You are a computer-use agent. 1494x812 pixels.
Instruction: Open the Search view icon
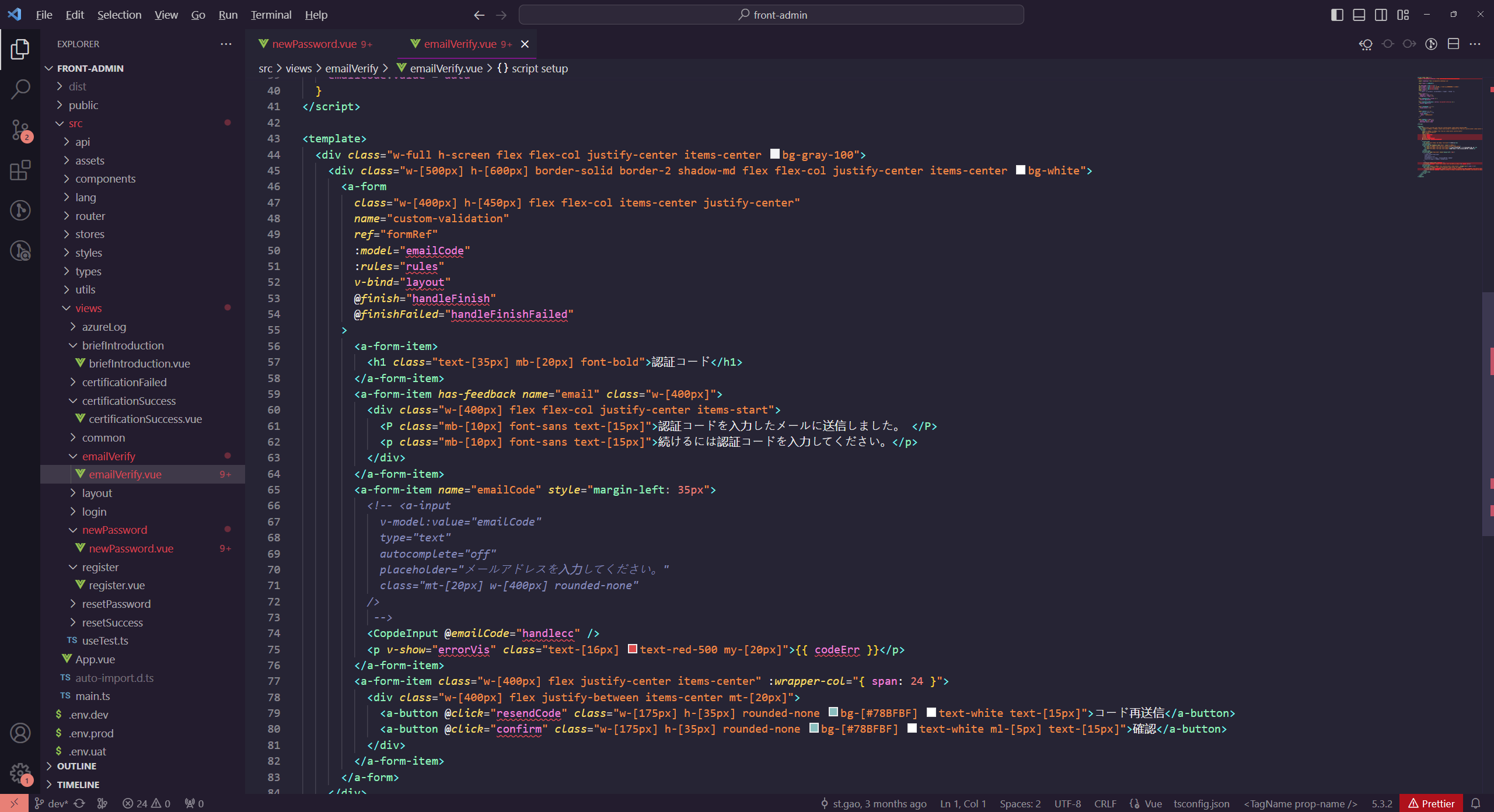coord(20,89)
